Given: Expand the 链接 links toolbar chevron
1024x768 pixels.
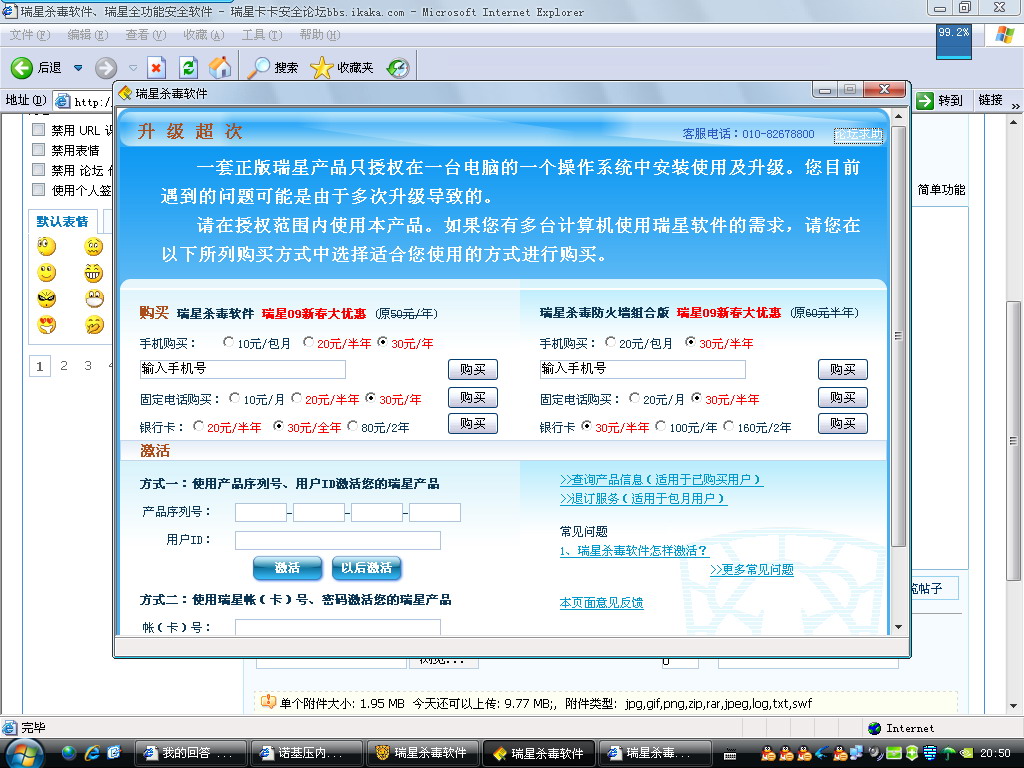Looking at the screenshot, I should click(x=1016, y=106).
